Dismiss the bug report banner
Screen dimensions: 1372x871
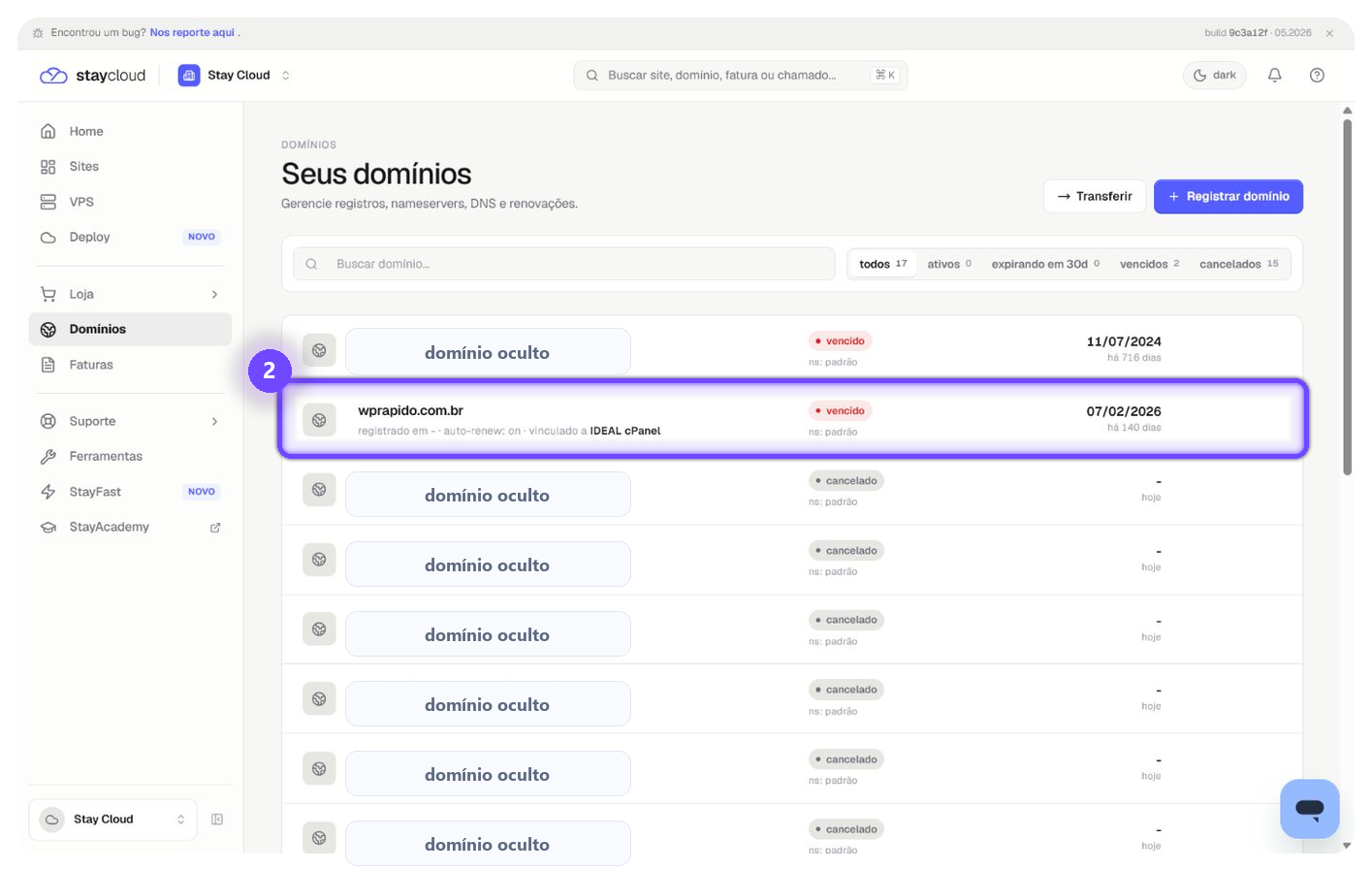[1329, 33]
